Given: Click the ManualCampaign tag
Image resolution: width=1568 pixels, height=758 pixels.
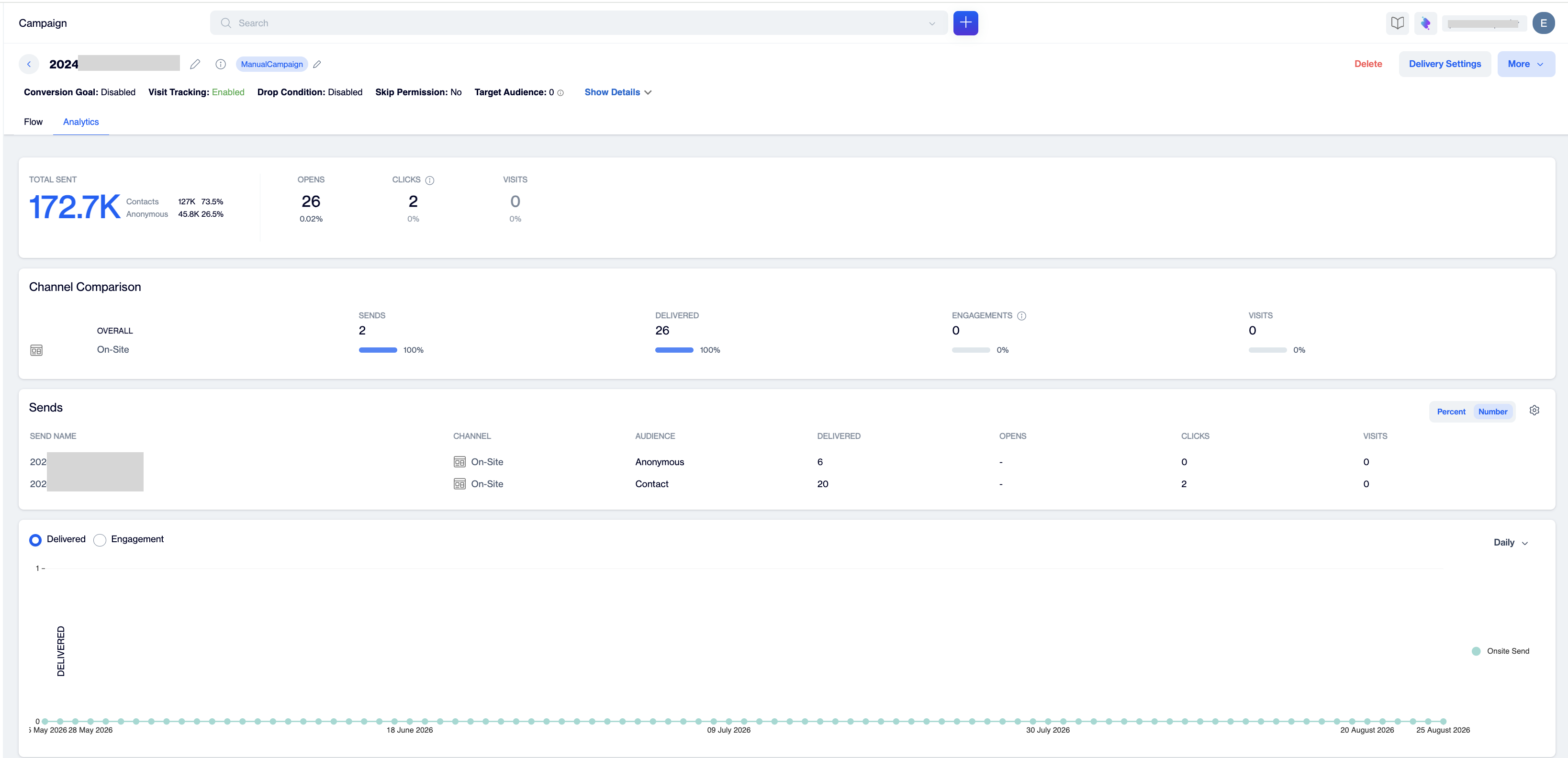Looking at the screenshot, I should tap(271, 64).
